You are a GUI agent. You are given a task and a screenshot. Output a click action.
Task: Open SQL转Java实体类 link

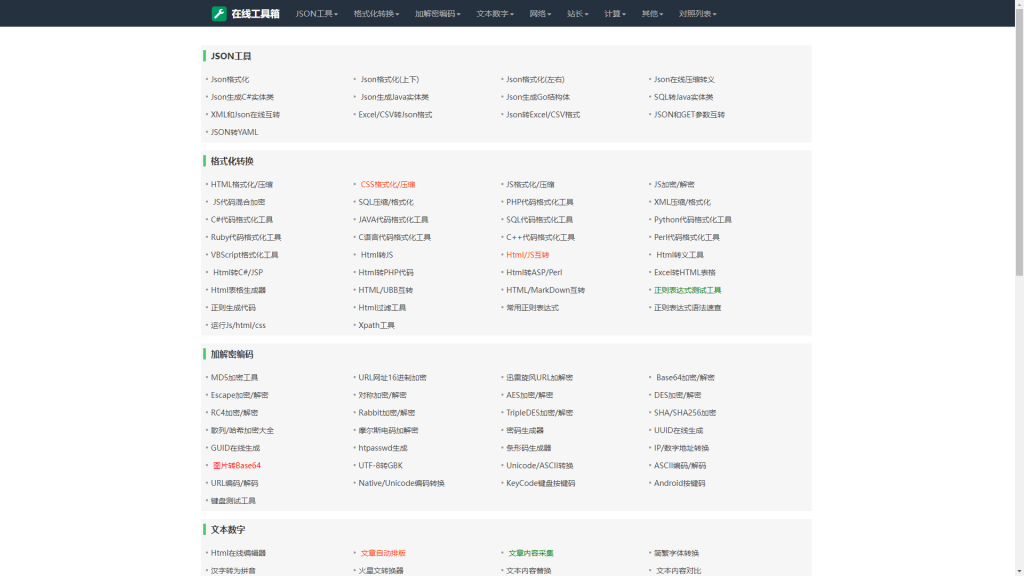pos(684,97)
